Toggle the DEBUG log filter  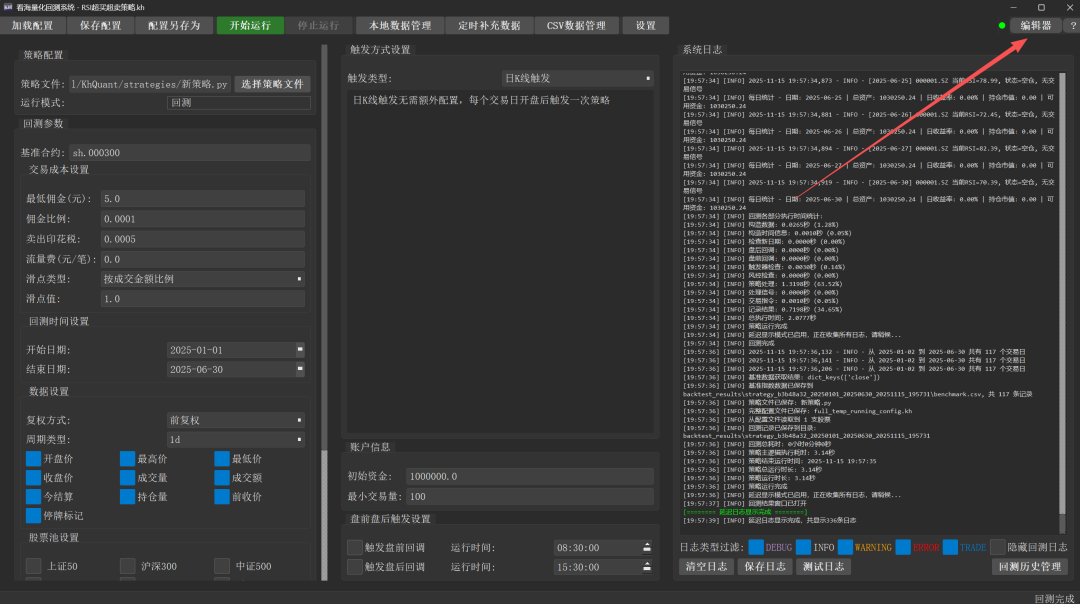coord(756,547)
